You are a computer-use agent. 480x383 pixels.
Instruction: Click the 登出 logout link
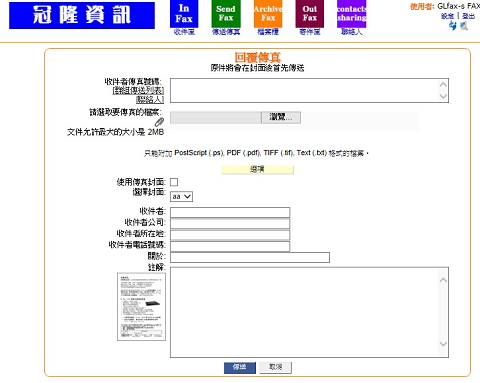[x=468, y=16]
